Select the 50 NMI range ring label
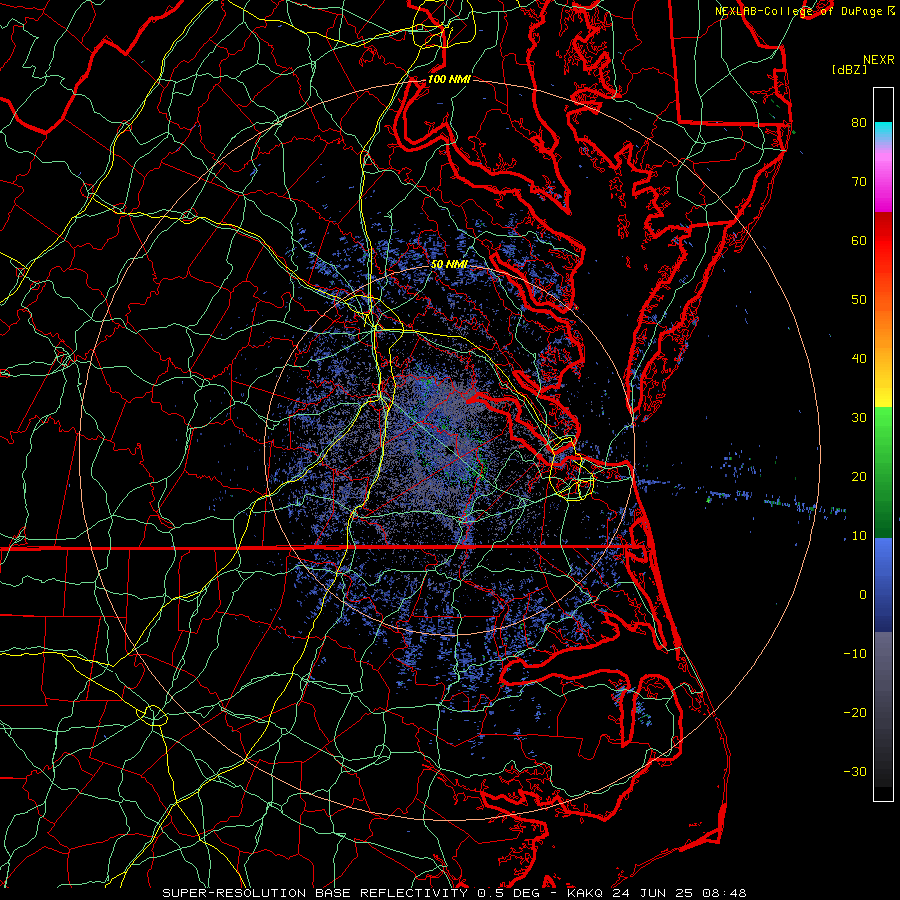 [449, 264]
